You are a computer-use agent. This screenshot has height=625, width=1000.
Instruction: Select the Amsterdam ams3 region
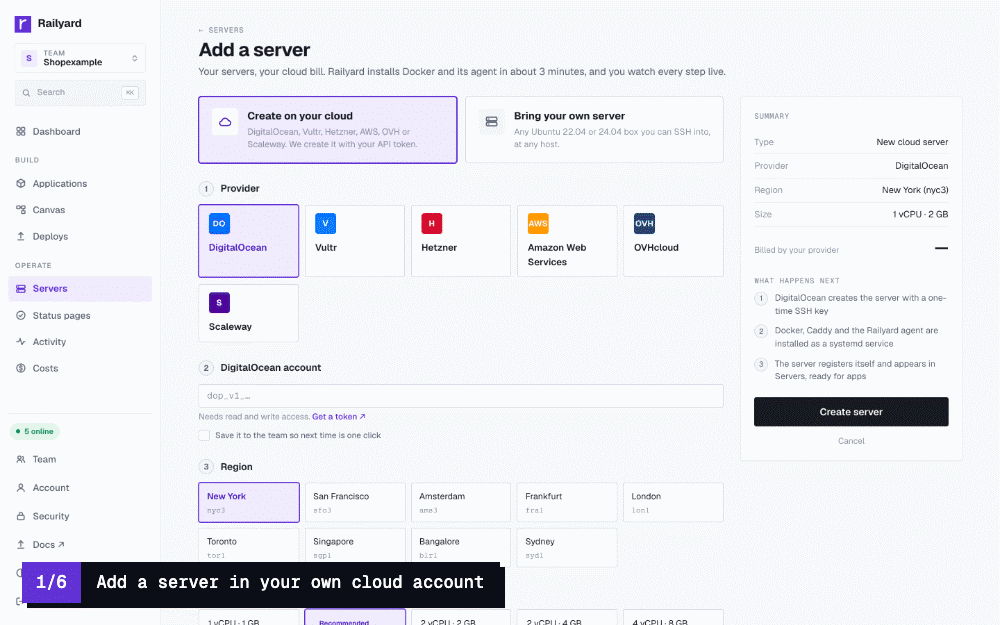(461, 503)
